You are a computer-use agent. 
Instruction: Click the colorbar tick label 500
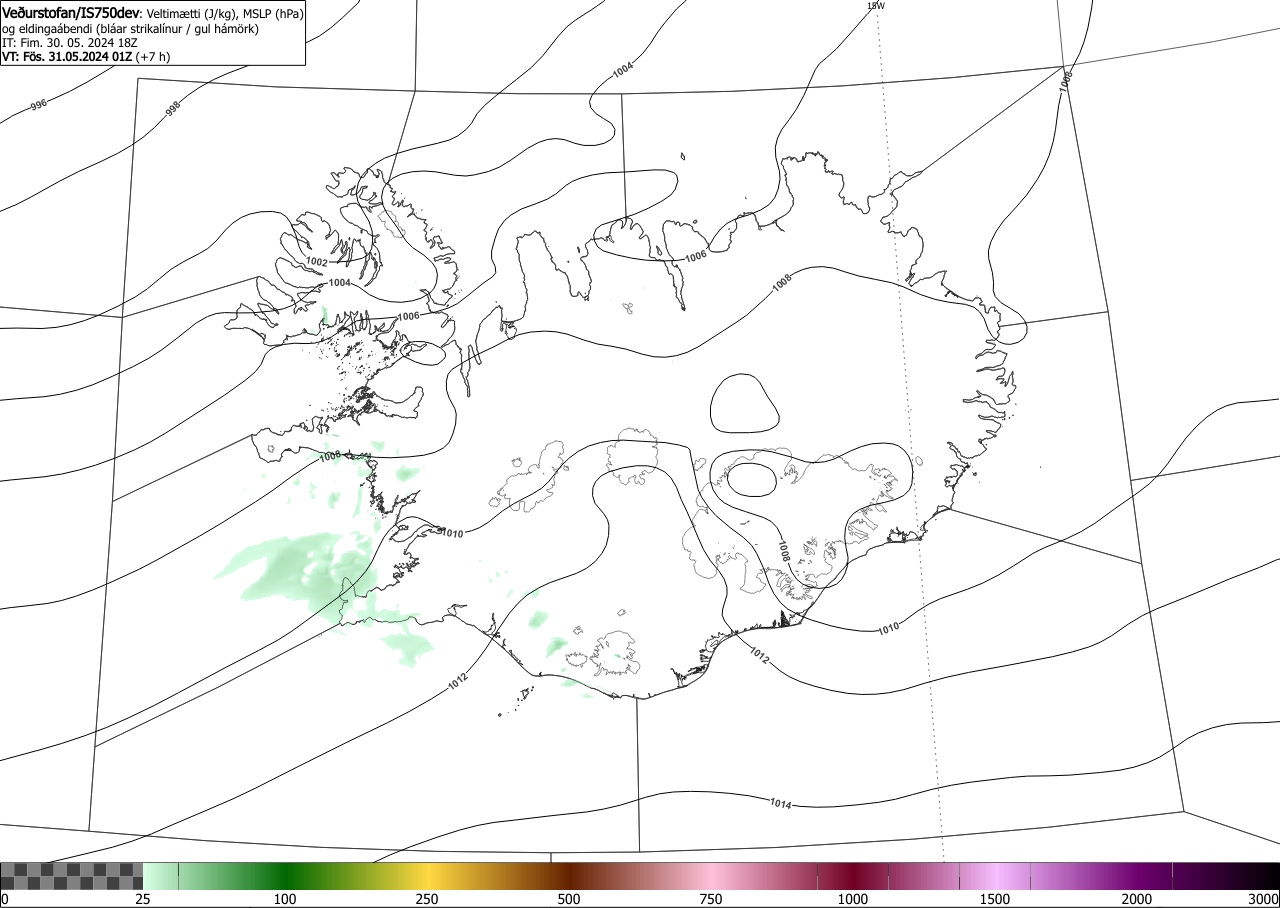click(569, 899)
